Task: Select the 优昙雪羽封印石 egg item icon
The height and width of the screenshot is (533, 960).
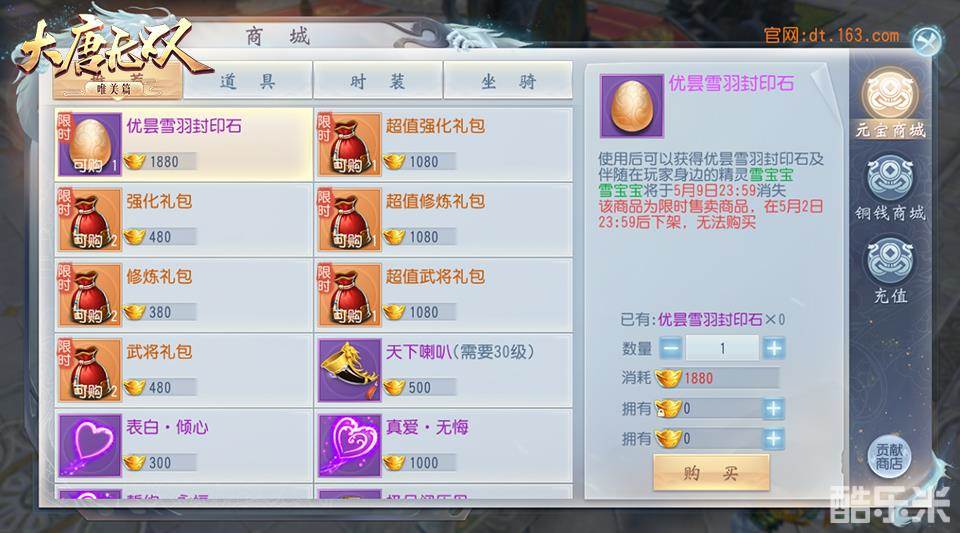Action: pyautogui.click(x=89, y=144)
